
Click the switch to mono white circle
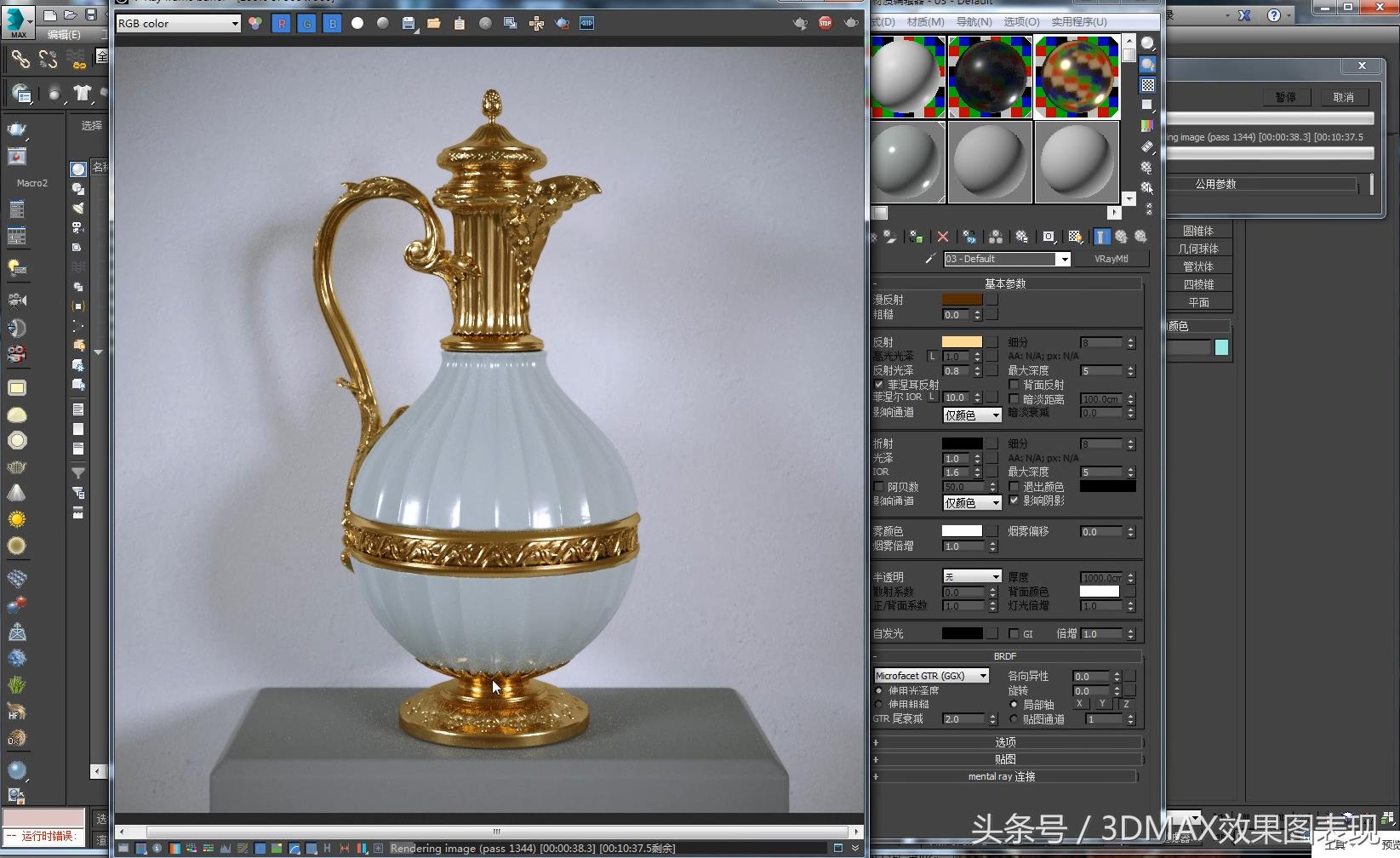coord(357,24)
